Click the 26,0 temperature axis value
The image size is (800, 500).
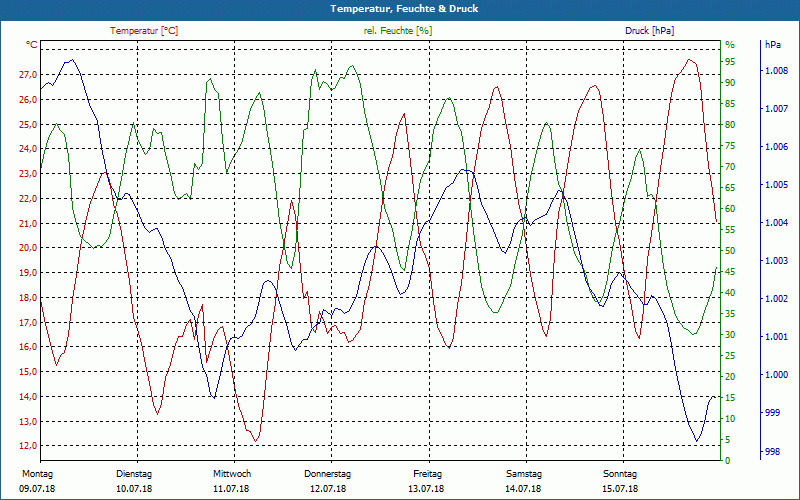[x=28, y=100]
